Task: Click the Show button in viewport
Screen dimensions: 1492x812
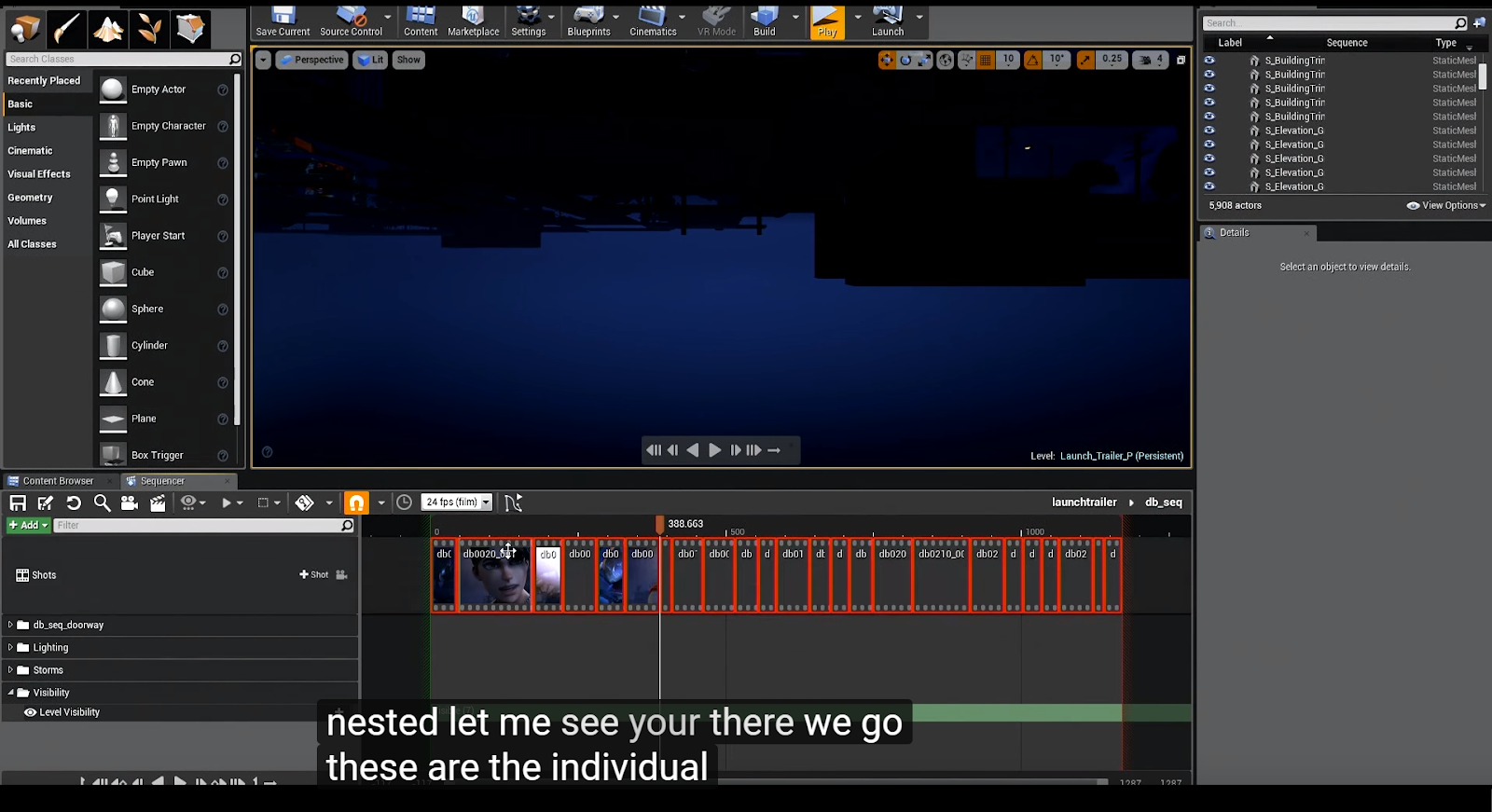Action: pos(408,60)
